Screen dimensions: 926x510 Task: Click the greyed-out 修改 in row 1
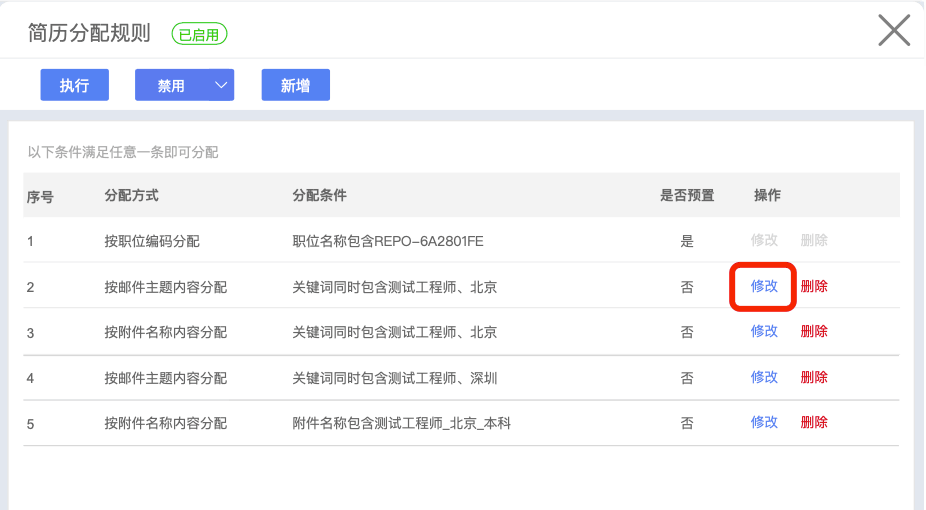pos(764,240)
